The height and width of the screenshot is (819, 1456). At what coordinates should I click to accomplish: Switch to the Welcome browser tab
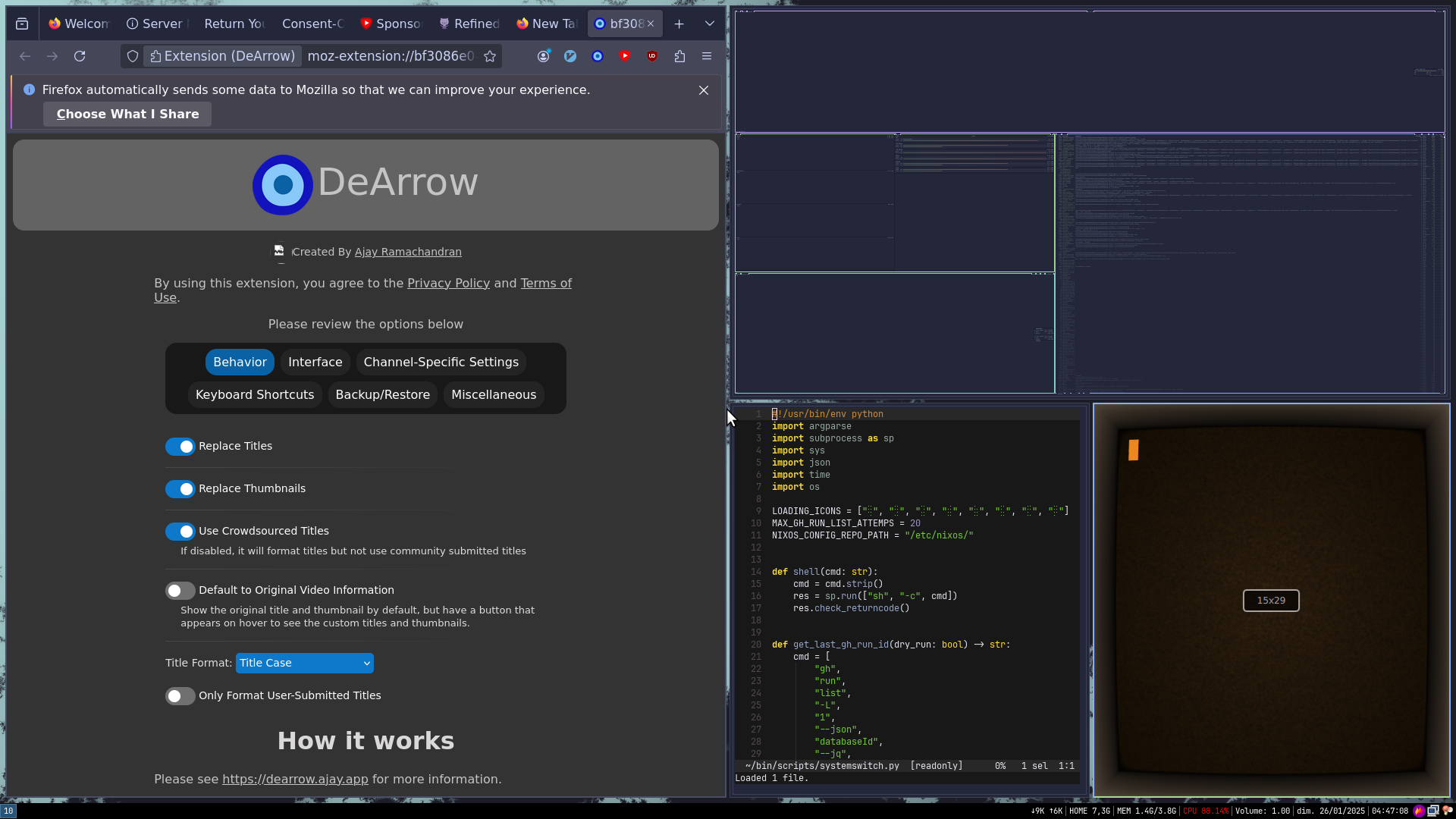tap(79, 24)
